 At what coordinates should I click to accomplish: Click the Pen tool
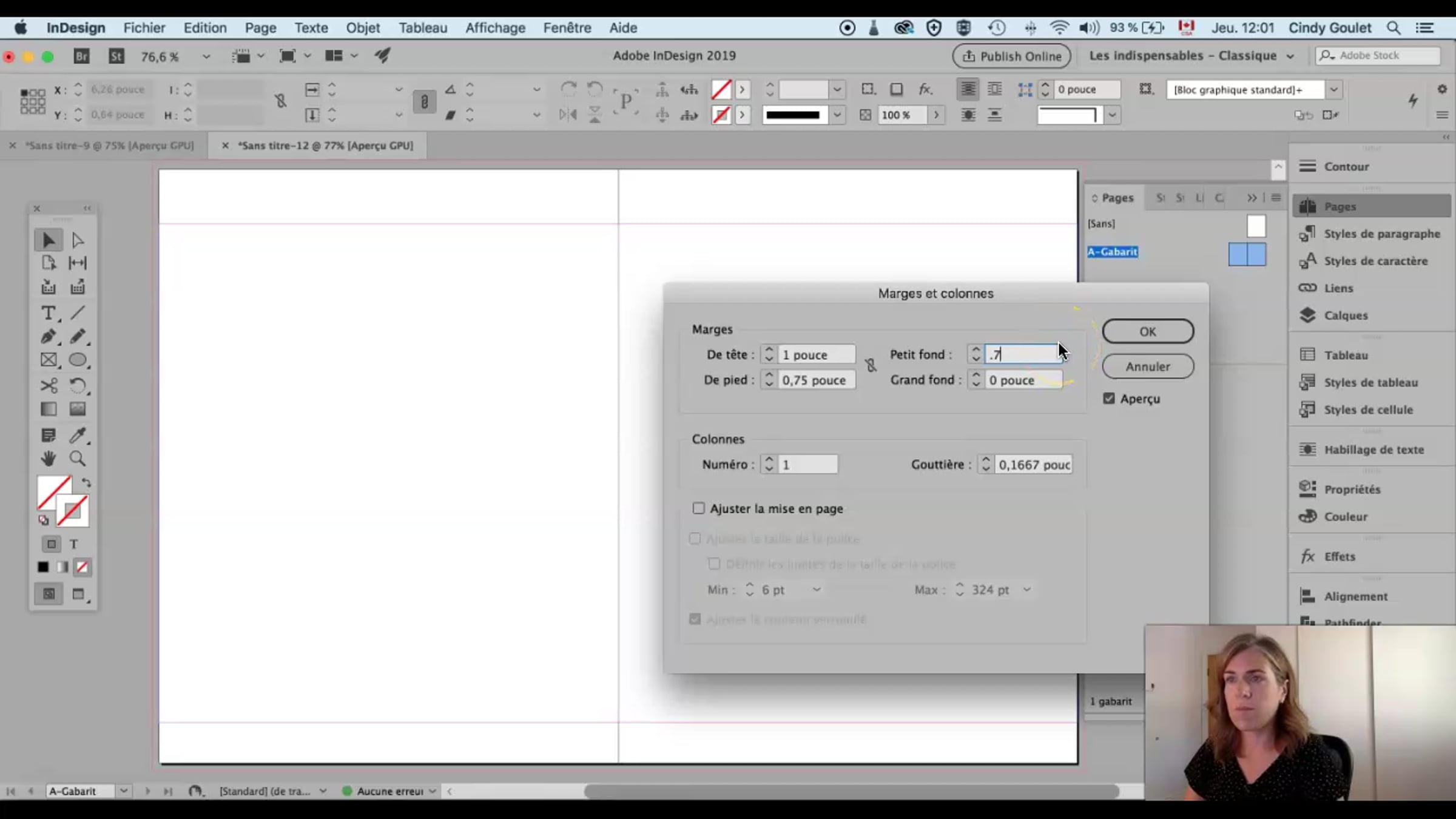click(x=48, y=337)
